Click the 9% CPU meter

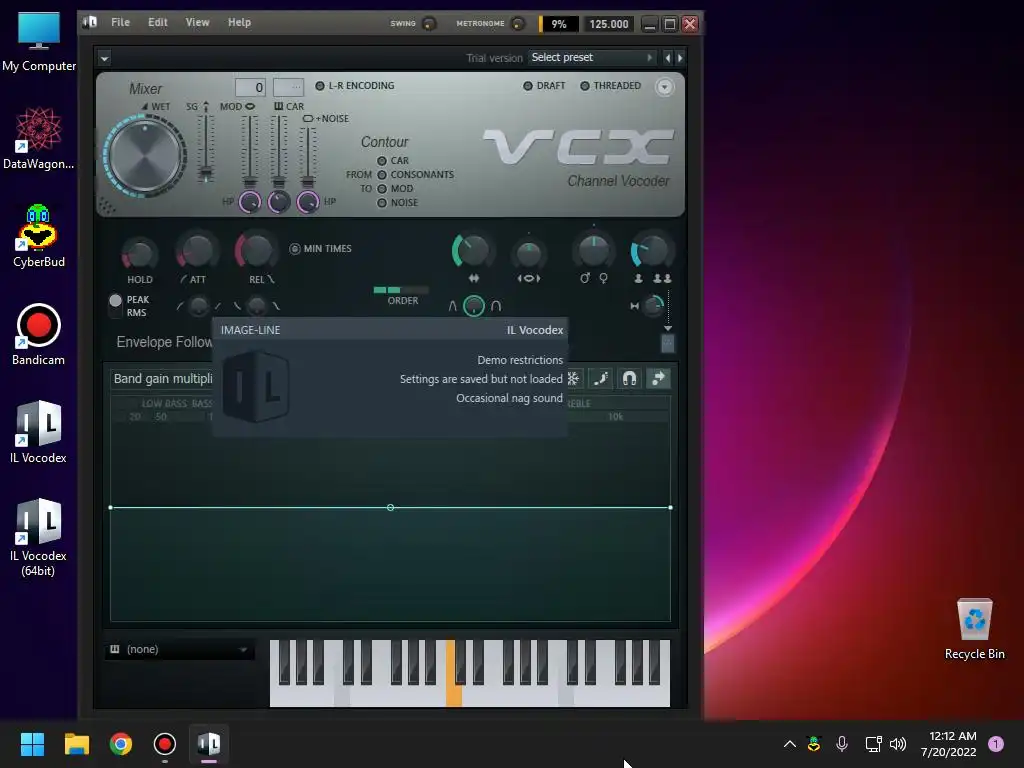[x=558, y=24]
